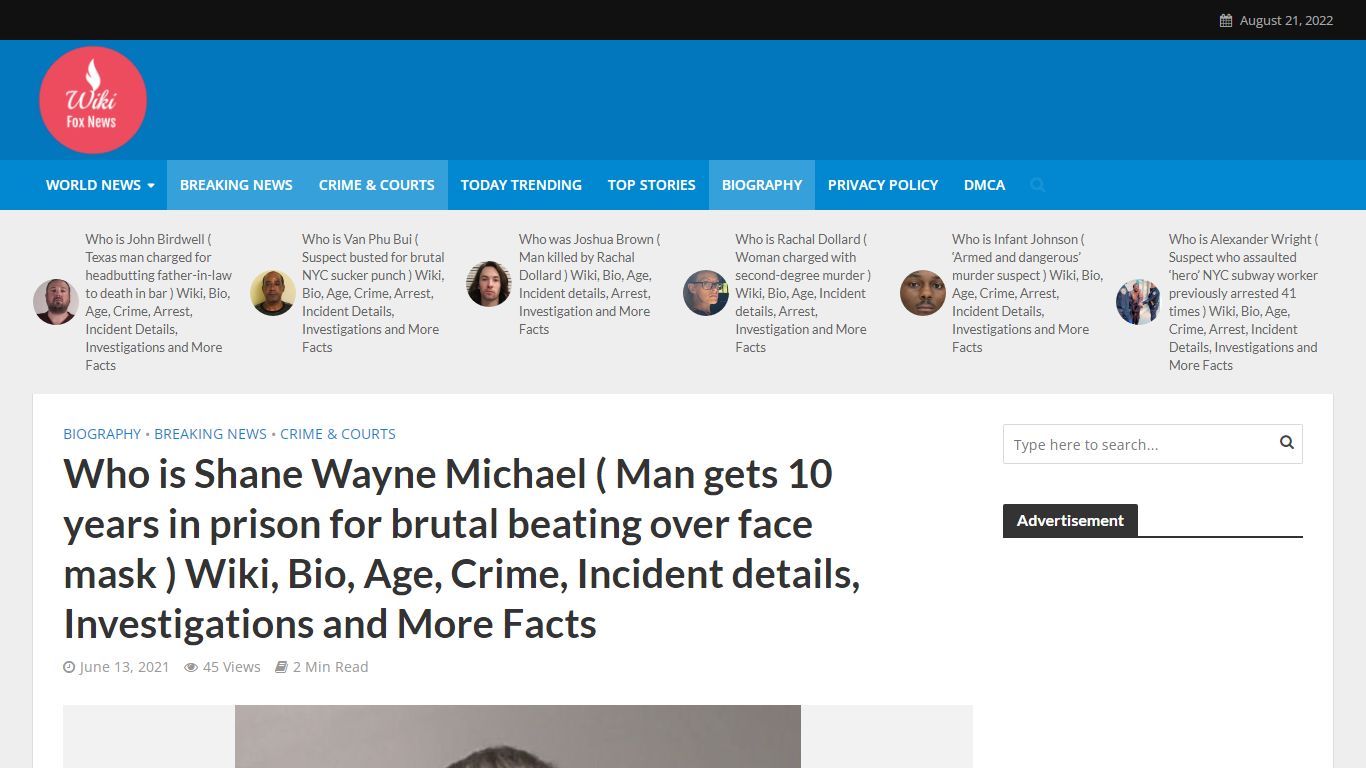Open Top Stories menu item

(x=652, y=185)
